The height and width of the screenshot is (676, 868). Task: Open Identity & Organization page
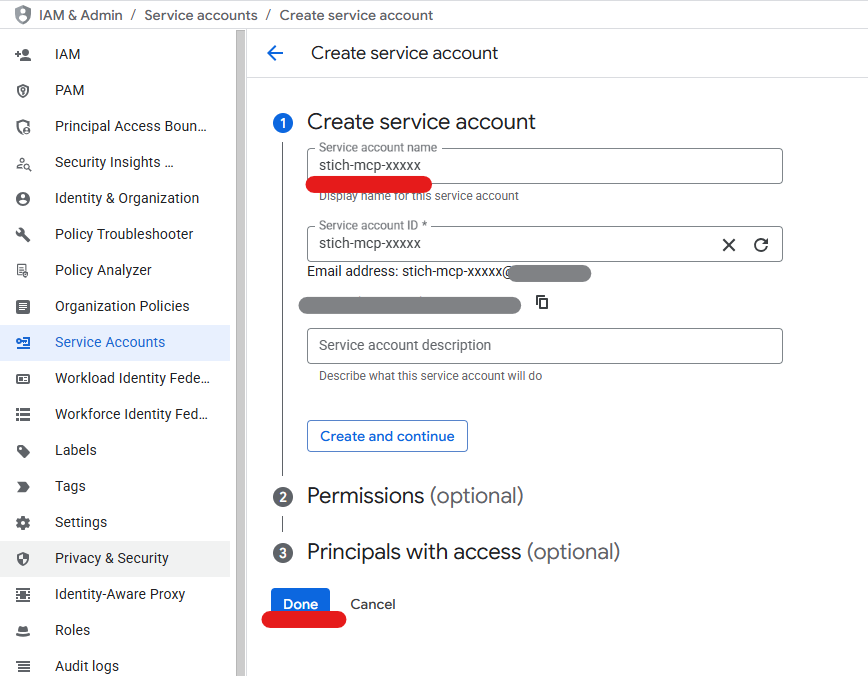pos(115,198)
